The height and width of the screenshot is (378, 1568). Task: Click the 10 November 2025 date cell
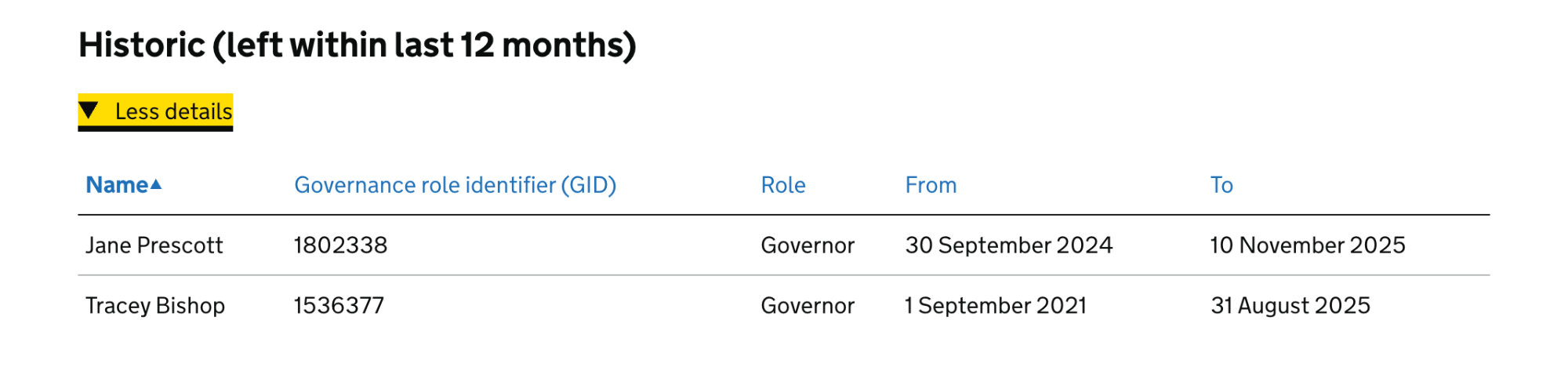click(x=1307, y=245)
